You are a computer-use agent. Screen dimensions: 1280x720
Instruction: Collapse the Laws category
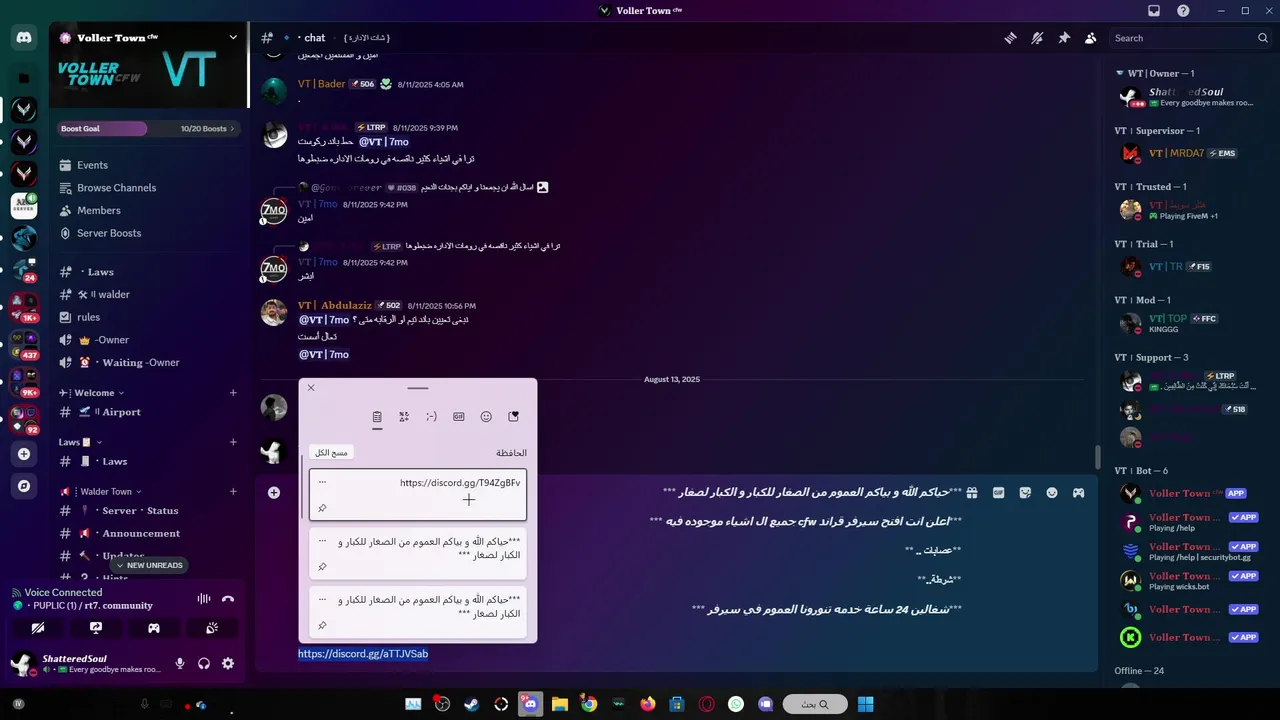(80, 442)
